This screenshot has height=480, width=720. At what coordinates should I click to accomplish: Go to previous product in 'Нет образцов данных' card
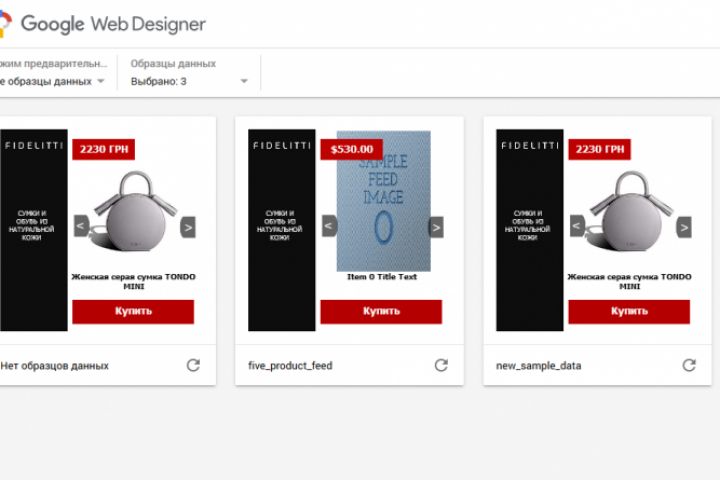coord(81,226)
